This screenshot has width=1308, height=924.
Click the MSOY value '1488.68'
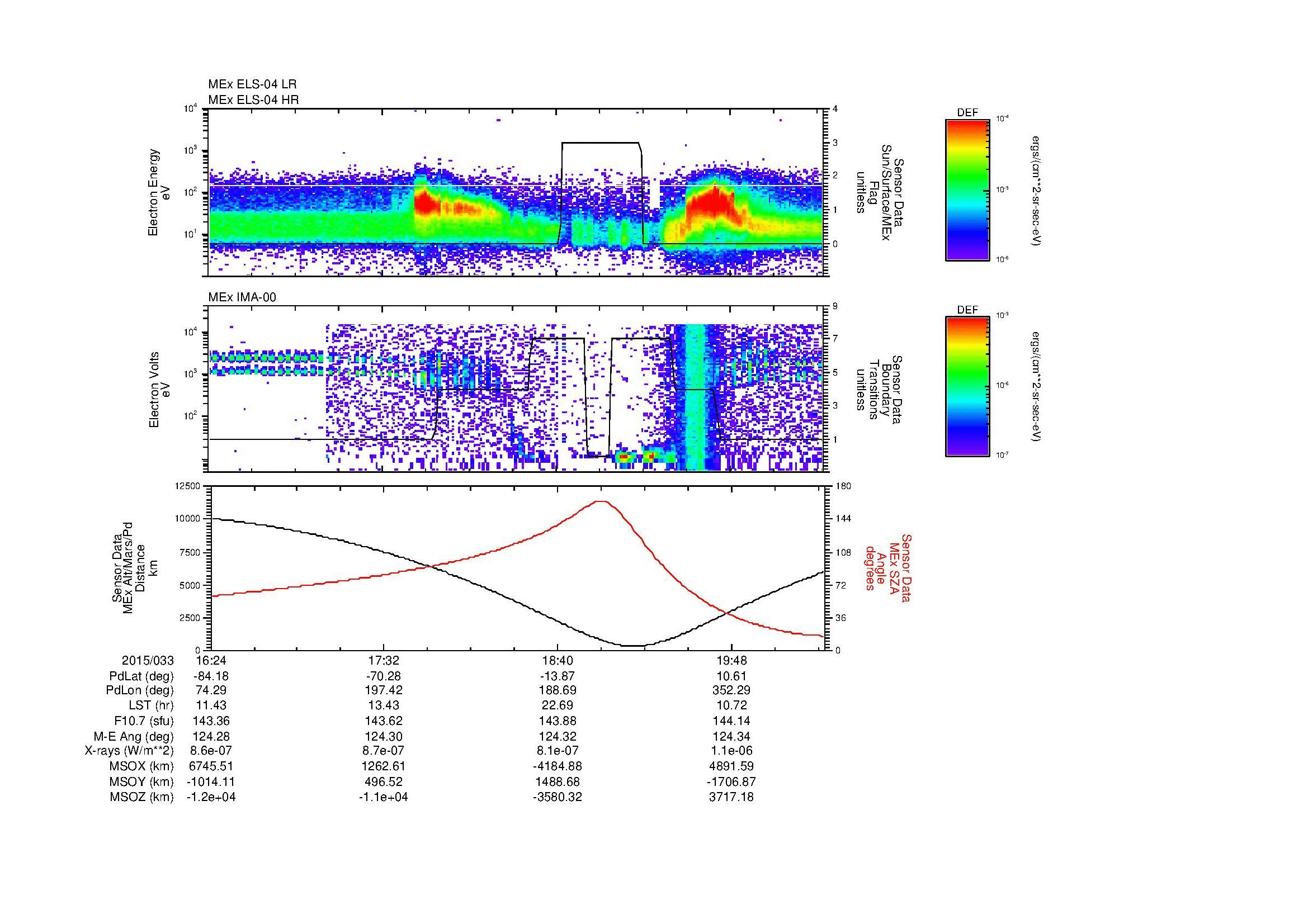click(x=557, y=781)
